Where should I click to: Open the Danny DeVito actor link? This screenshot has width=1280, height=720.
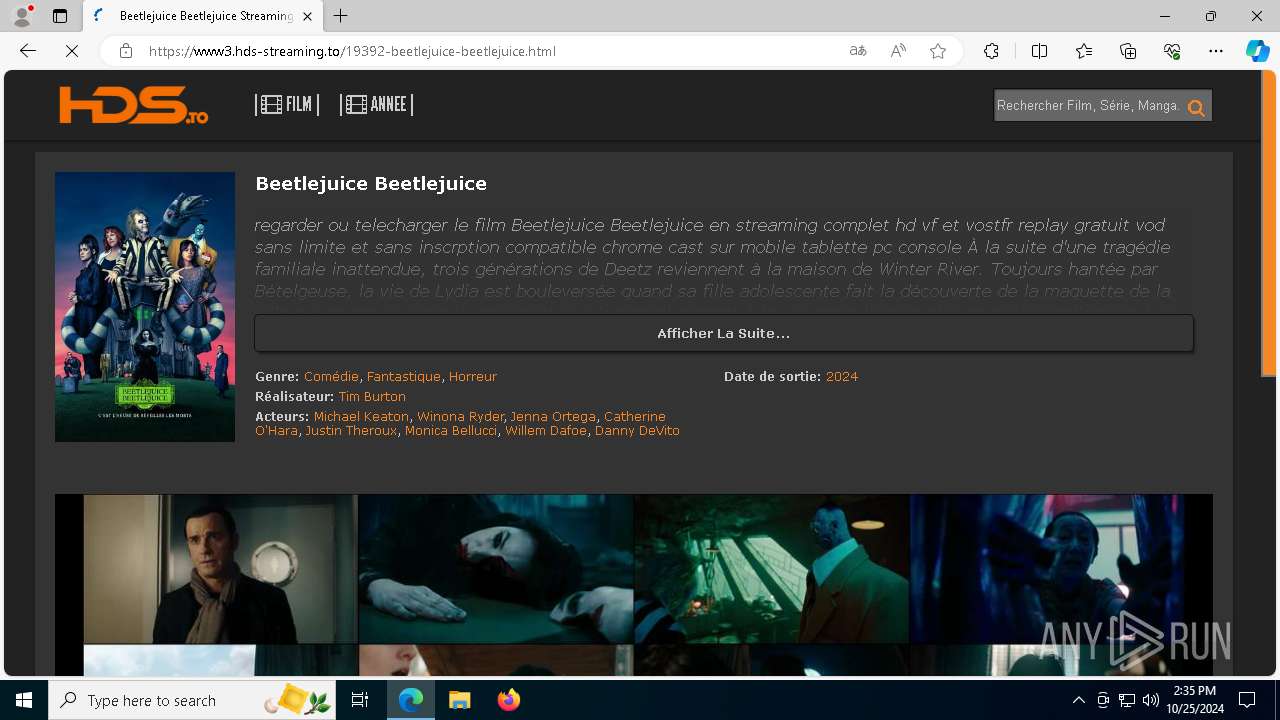pyautogui.click(x=637, y=431)
